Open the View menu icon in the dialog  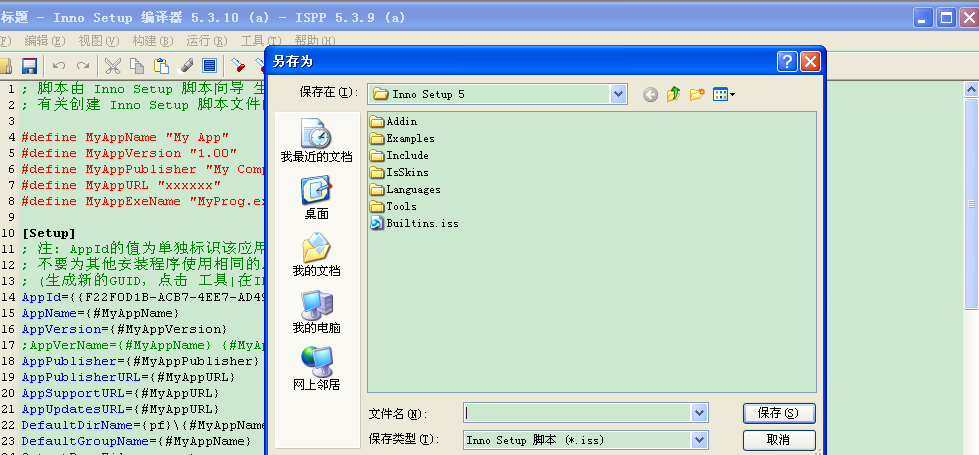coord(724,95)
